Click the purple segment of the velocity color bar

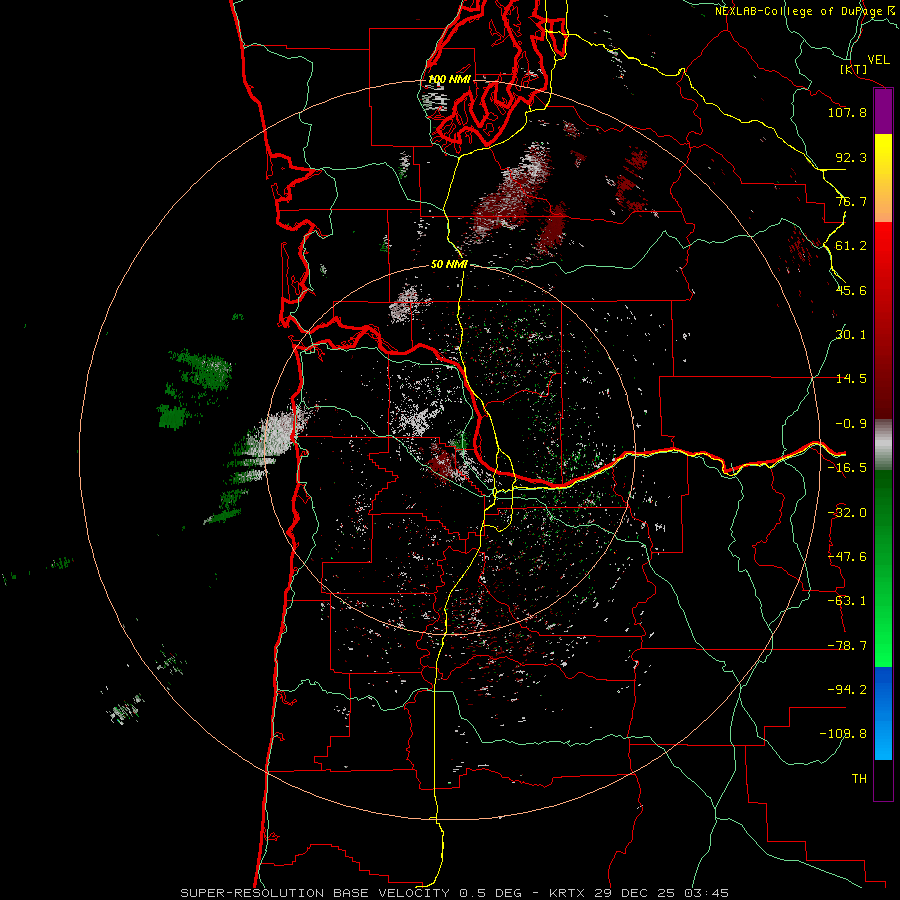[883, 111]
